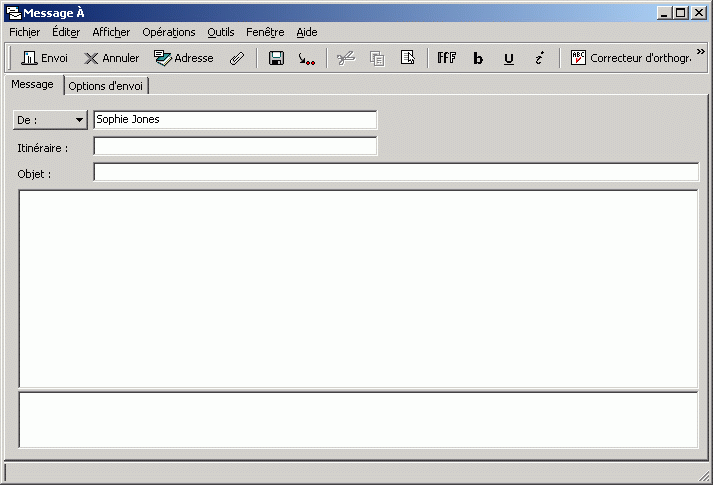Toggle bold formatting with the b icon
This screenshot has height=485, width=713.
[478, 58]
